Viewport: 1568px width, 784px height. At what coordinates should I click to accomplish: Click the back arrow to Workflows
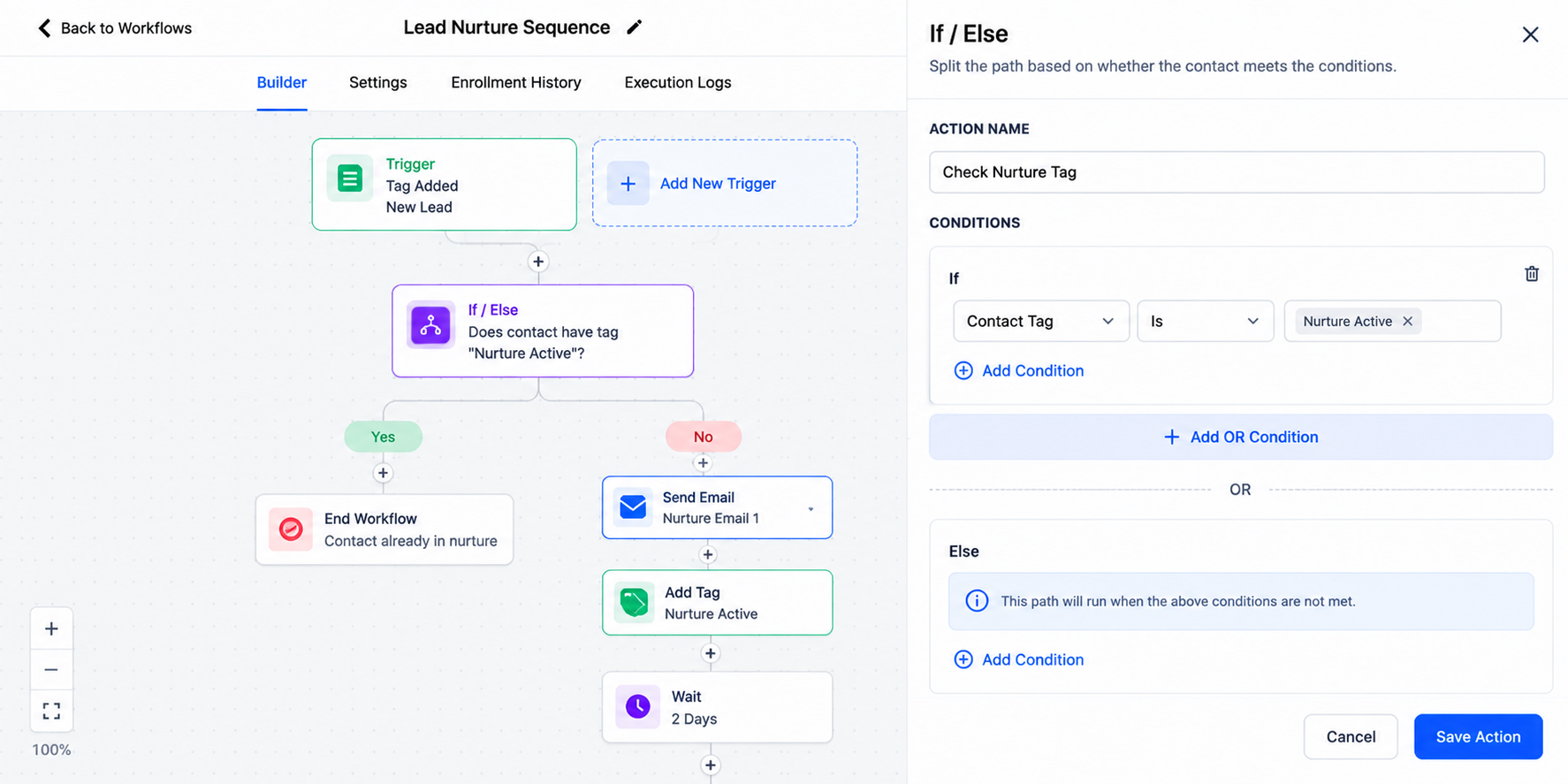pyautogui.click(x=44, y=28)
